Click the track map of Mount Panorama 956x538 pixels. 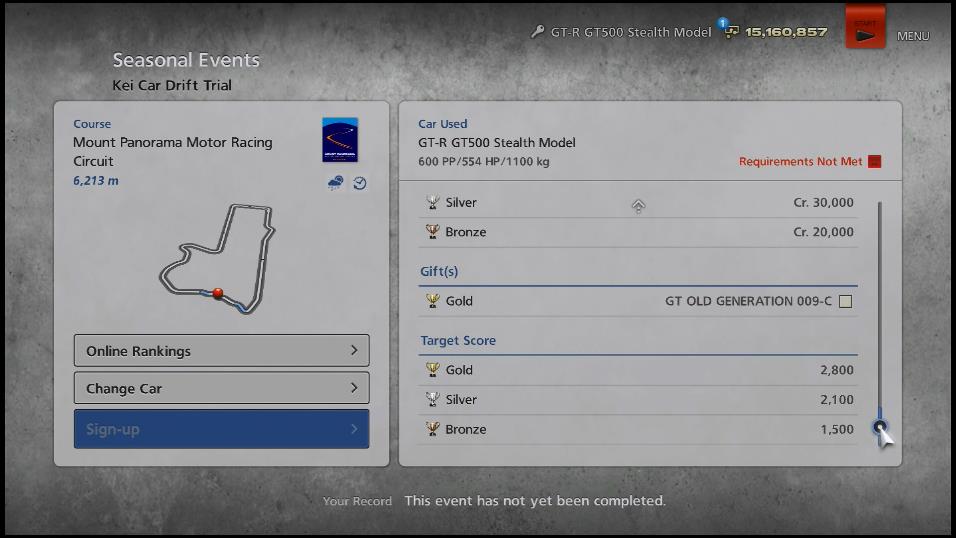click(x=217, y=258)
